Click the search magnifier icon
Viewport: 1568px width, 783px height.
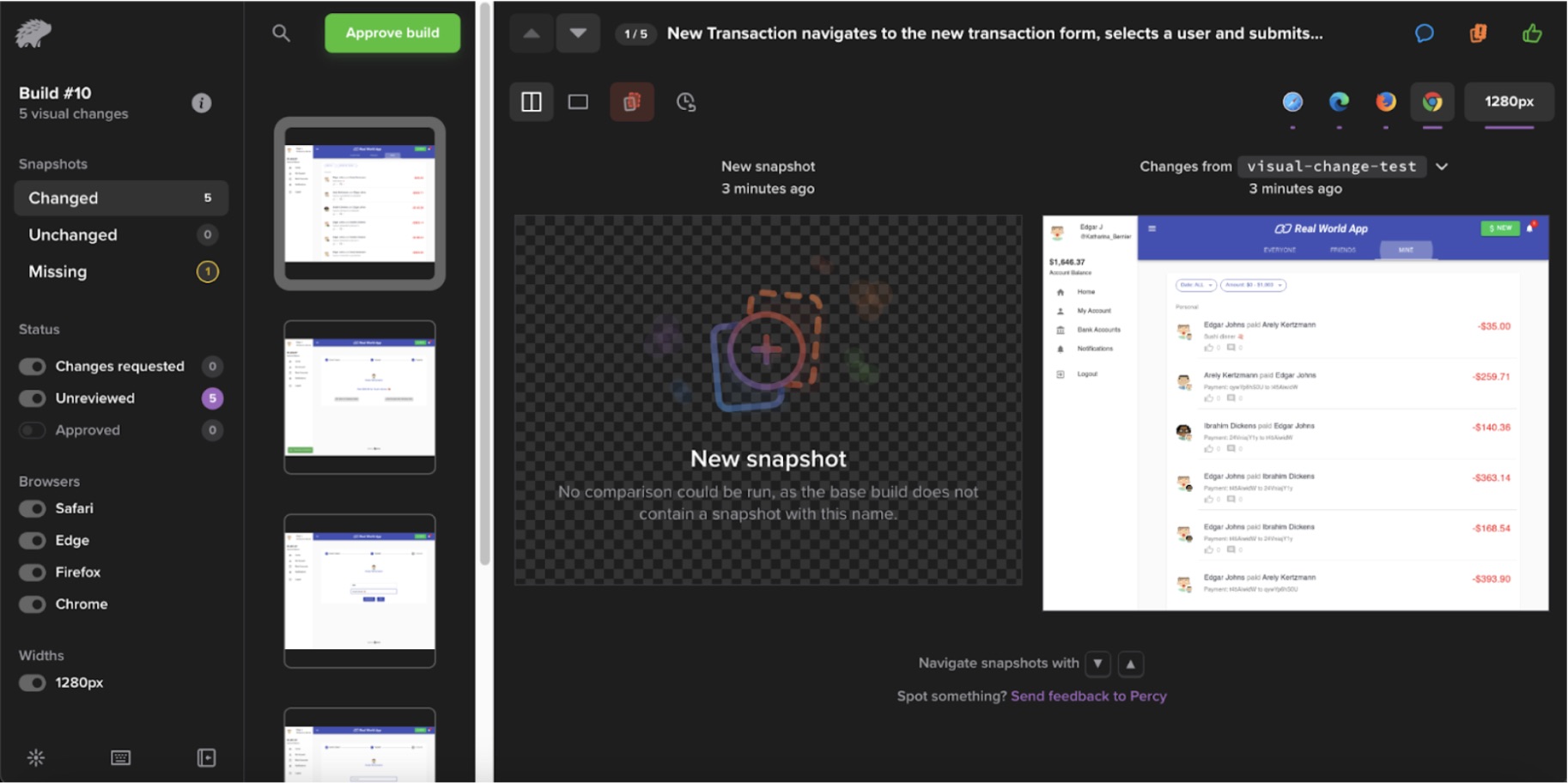click(x=281, y=33)
